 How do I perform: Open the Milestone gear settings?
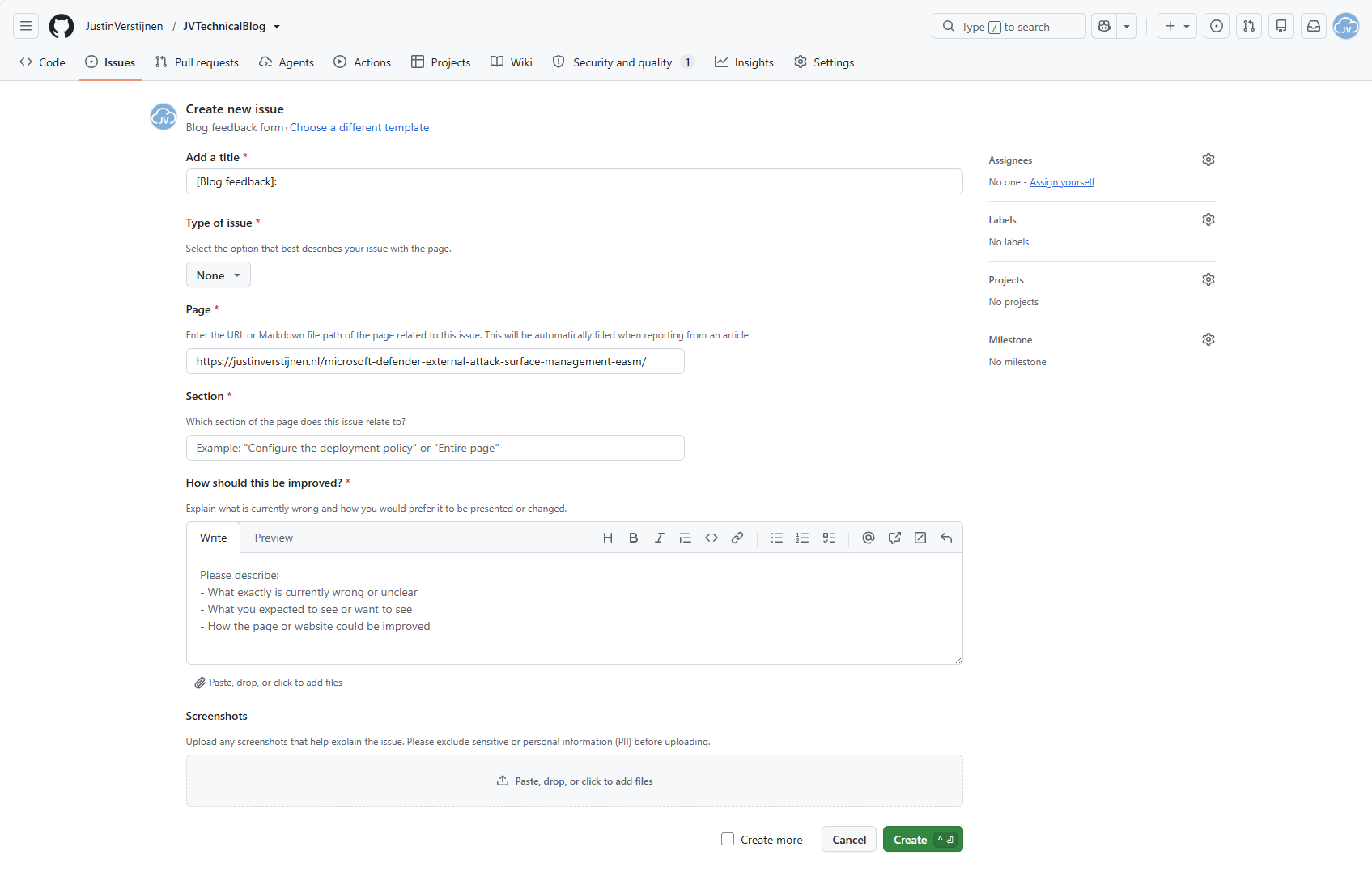click(1208, 339)
